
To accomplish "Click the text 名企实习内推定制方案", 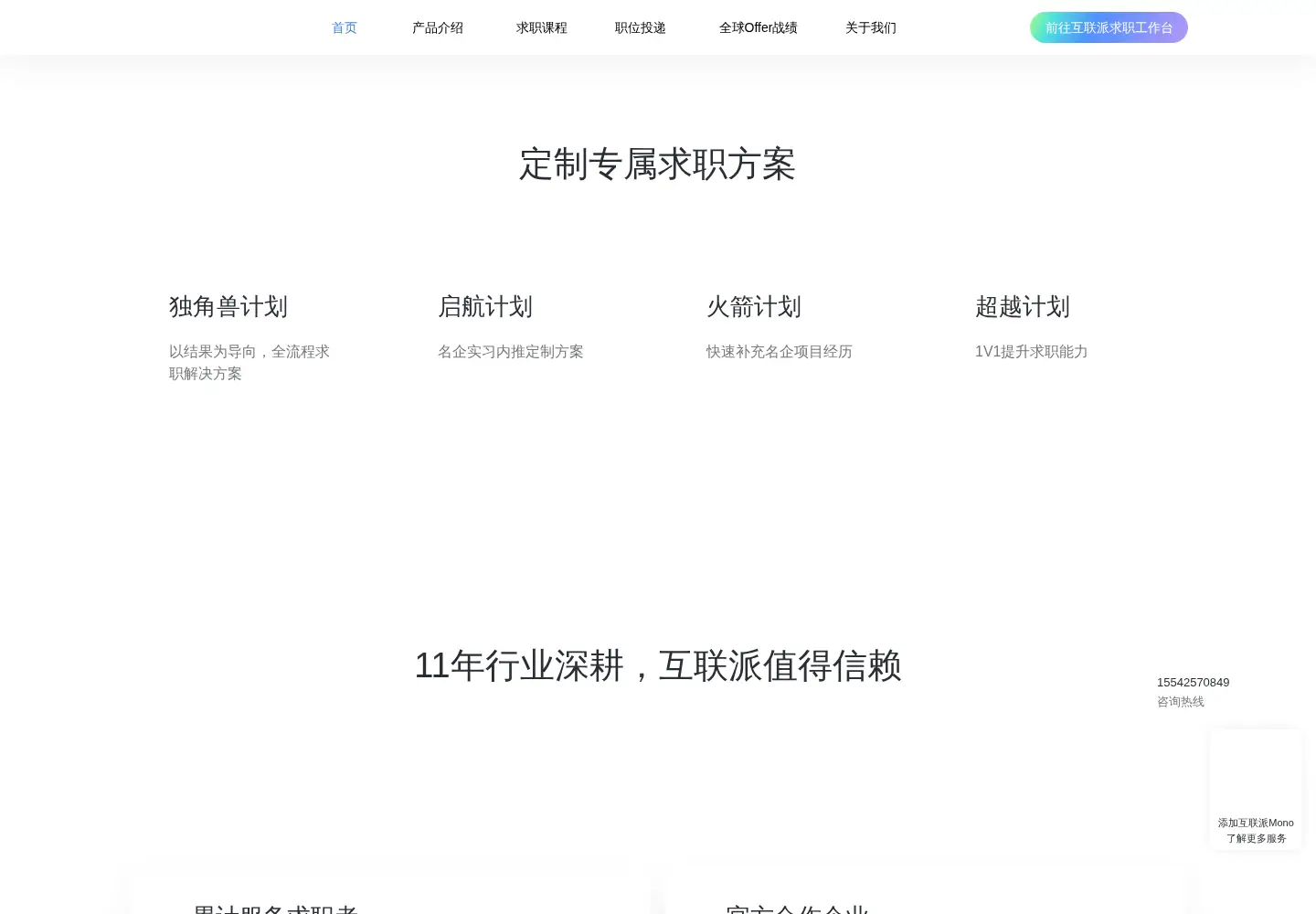I will coord(510,351).
